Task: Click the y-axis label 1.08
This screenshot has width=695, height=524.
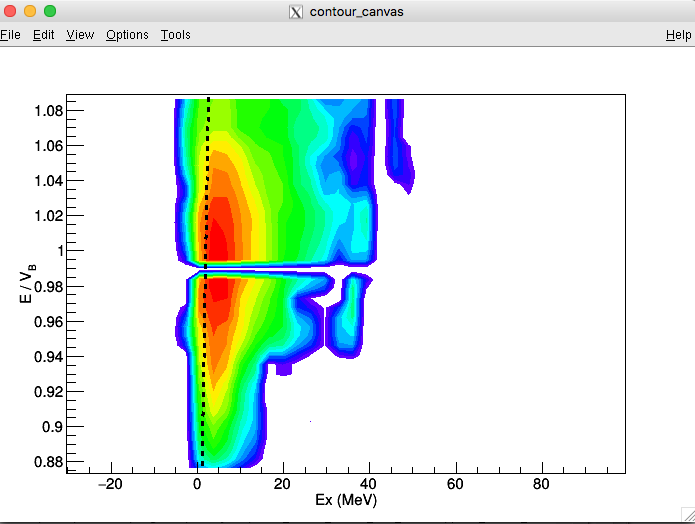Action: click(49, 111)
